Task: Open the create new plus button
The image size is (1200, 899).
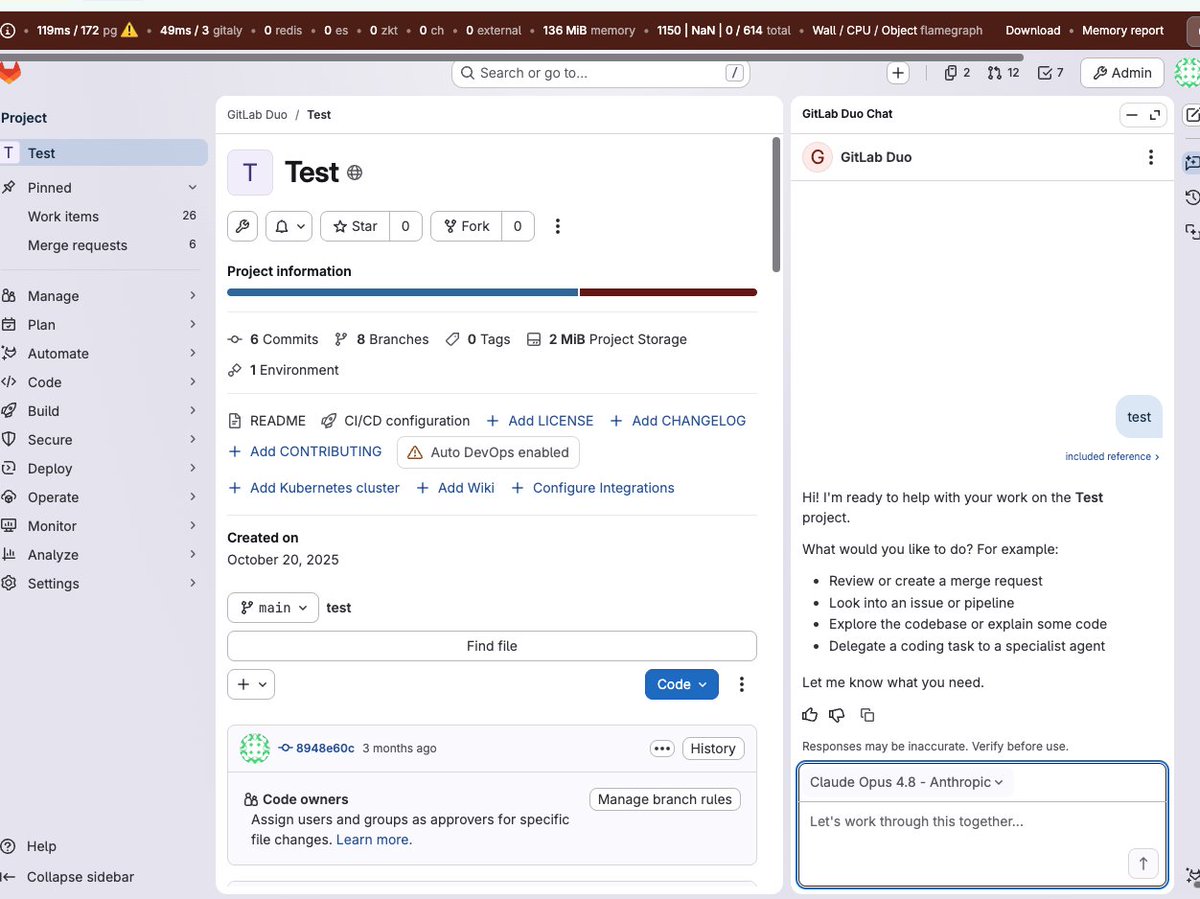Action: pyautogui.click(x=898, y=73)
